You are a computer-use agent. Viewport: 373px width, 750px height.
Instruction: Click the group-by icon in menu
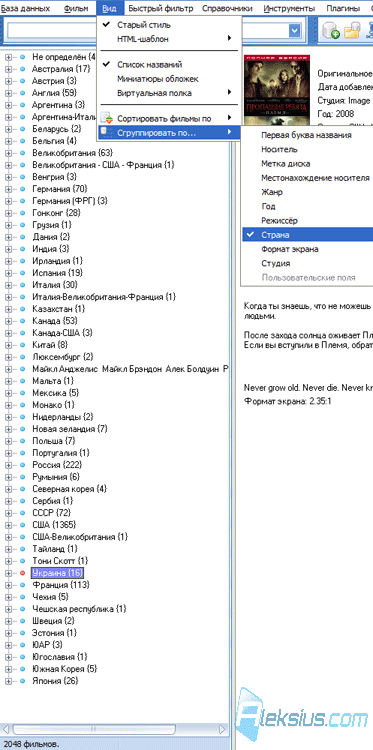(108, 132)
